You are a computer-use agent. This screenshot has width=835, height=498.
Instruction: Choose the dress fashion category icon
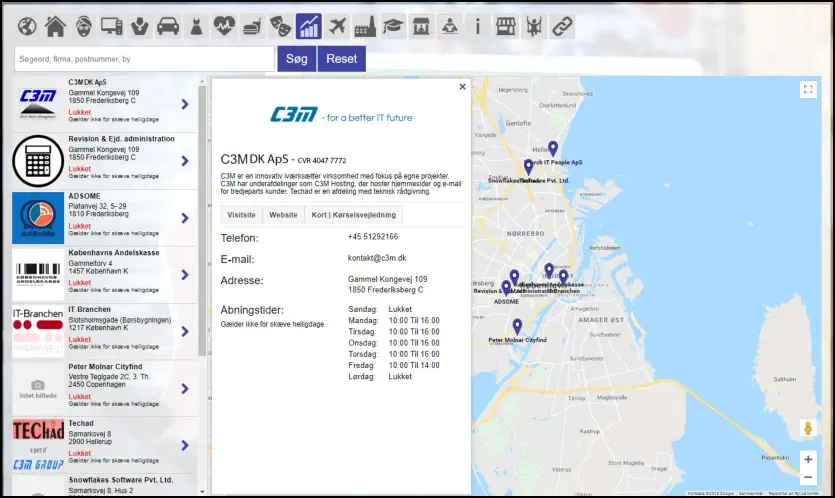[197, 26]
